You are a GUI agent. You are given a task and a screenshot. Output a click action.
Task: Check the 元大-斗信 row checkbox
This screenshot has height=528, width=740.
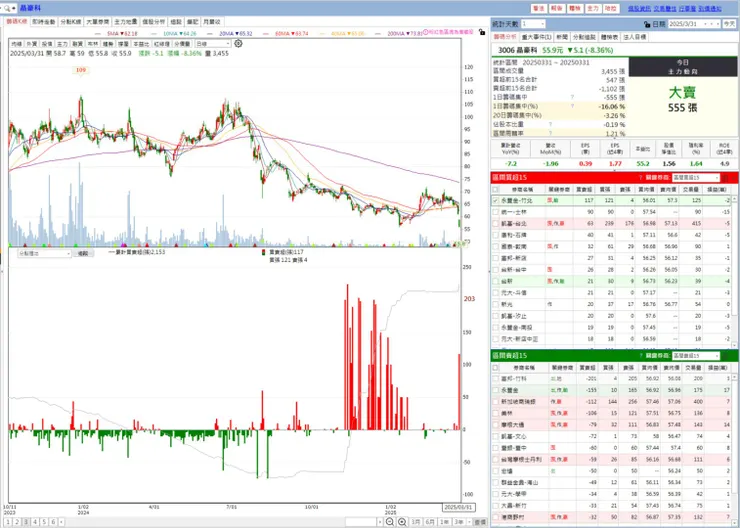click(495, 293)
